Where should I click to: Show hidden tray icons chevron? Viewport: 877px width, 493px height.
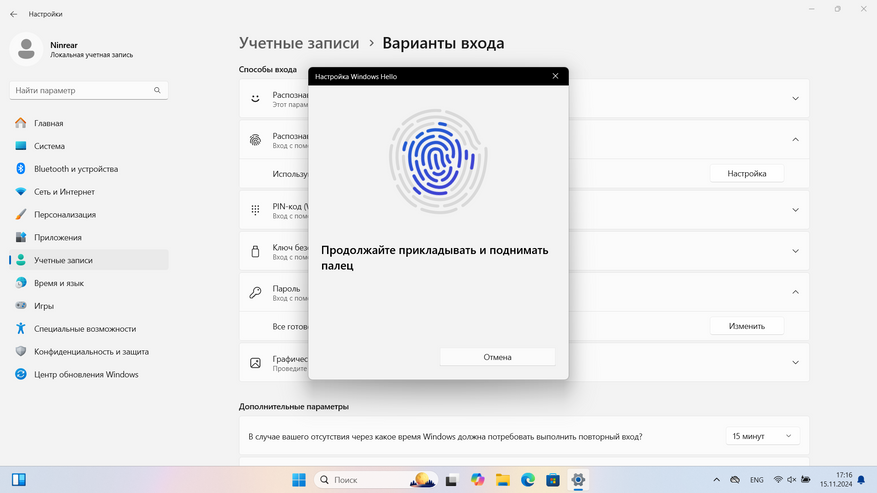[716, 480]
